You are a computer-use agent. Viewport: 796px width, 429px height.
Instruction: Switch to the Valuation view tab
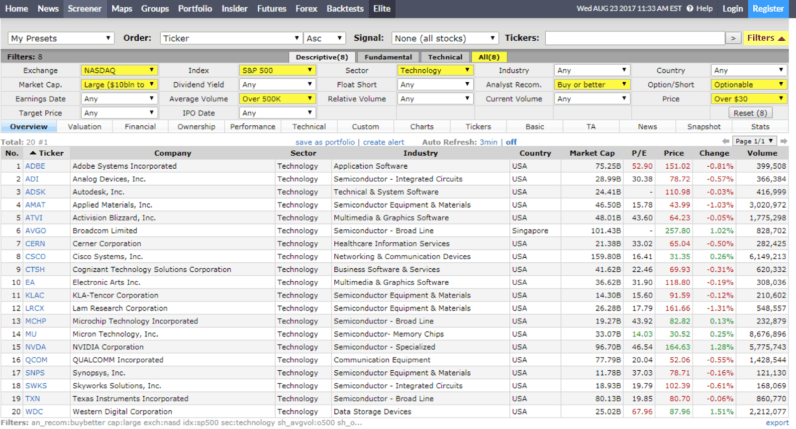click(84, 127)
